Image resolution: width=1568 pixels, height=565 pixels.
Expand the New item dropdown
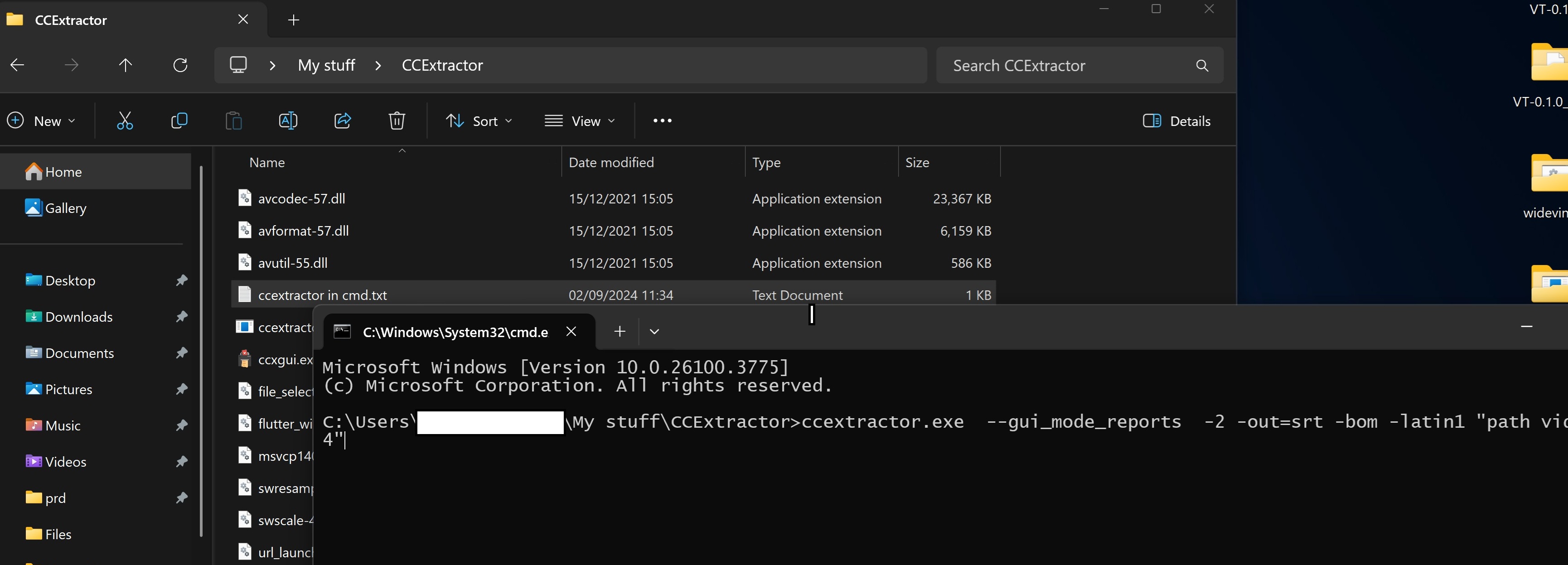point(41,121)
